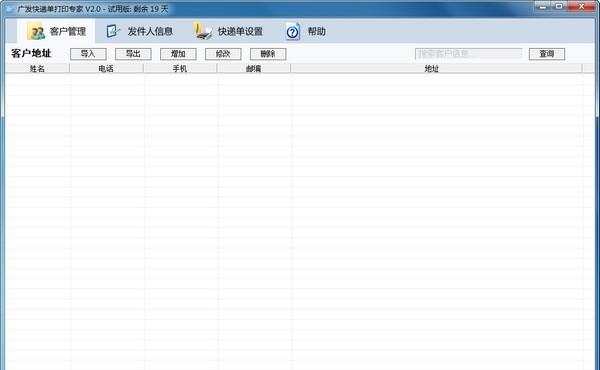Click the 发件人信息 edit icon
The image size is (600, 370).
coord(113,31)
